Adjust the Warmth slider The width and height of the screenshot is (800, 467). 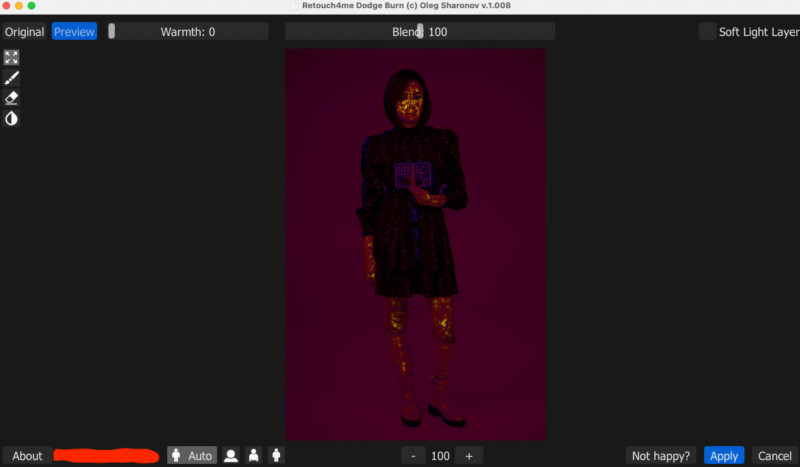[x=188, y=32]
